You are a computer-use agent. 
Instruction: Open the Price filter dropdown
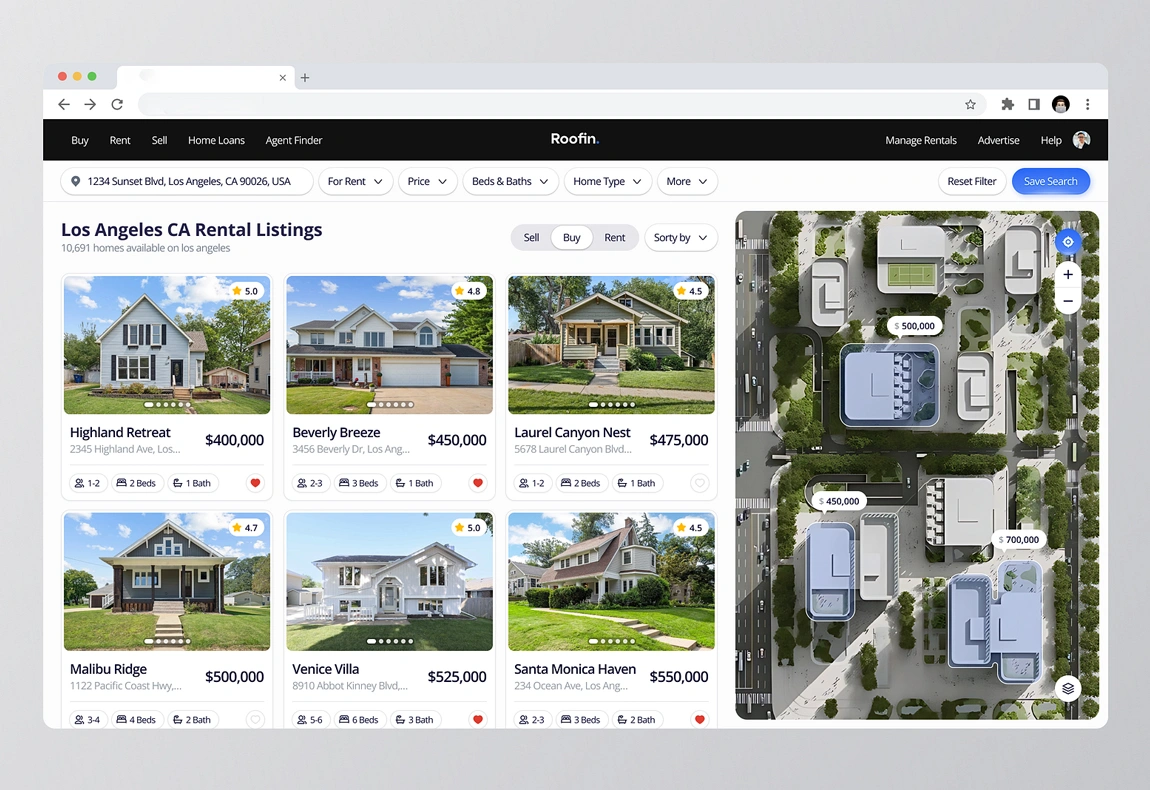click(x=427, y=181)
